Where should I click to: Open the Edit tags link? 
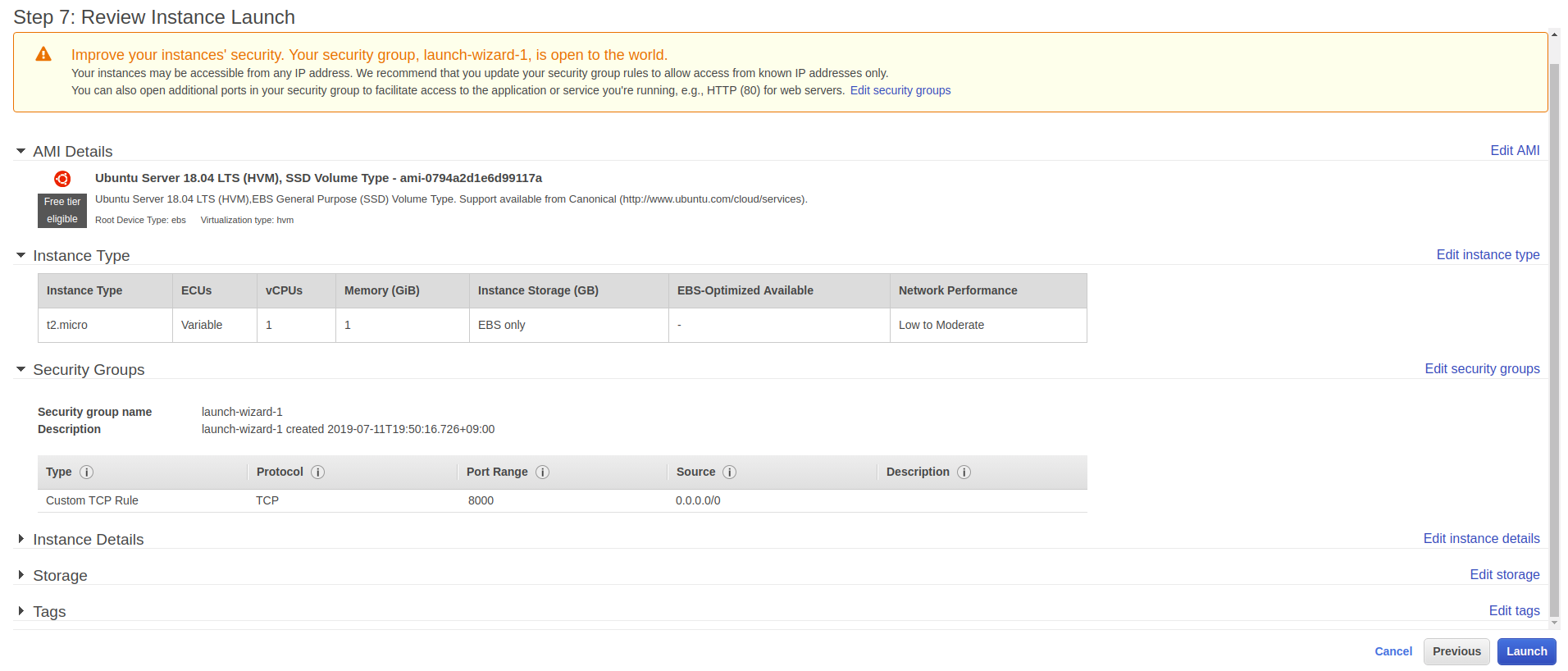point(1514,610)
